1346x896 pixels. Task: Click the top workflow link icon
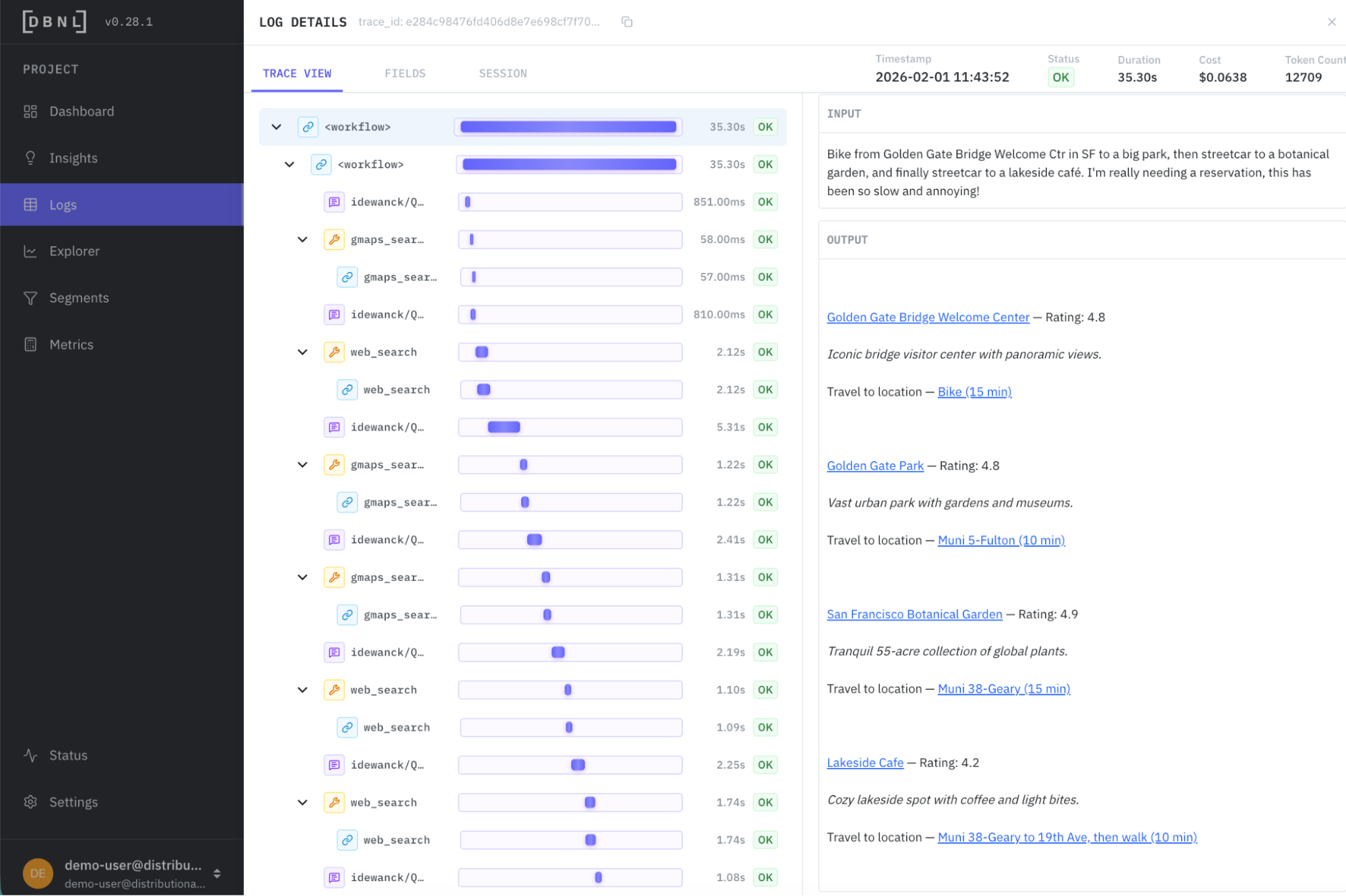pos(308,127)
